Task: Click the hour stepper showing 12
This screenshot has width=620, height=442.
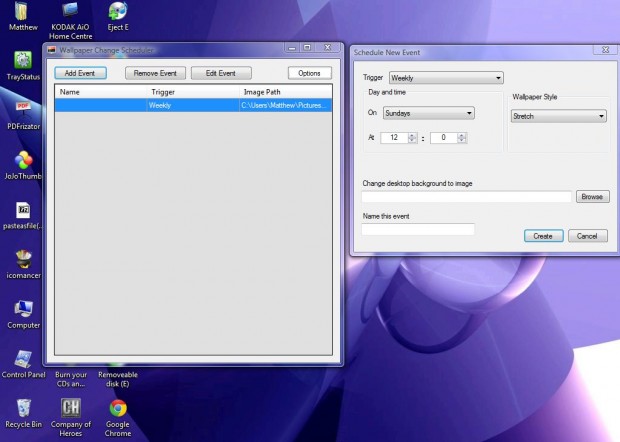Action: [x=398, y=138]
